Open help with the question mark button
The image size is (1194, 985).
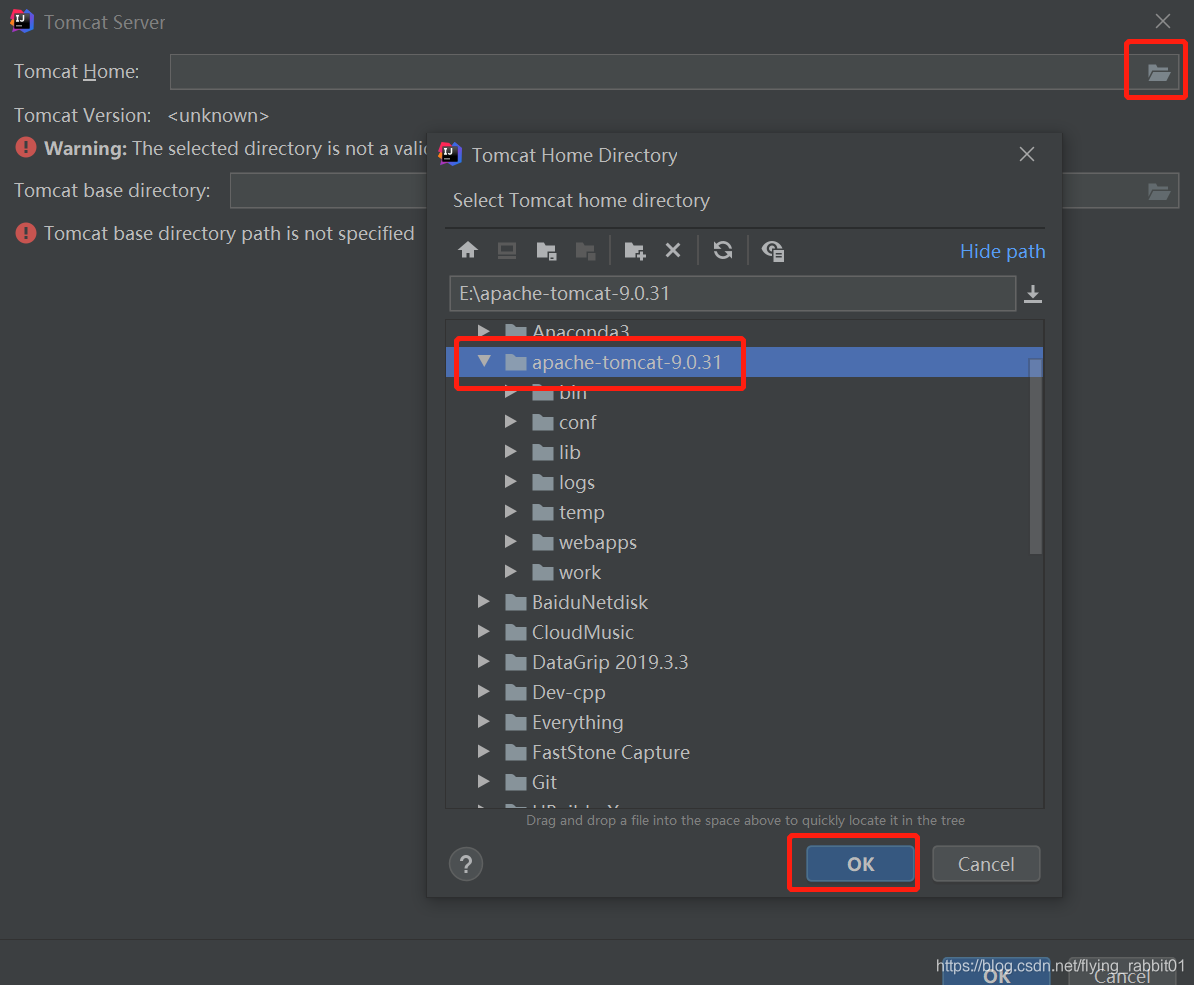[x=466, y=864]
